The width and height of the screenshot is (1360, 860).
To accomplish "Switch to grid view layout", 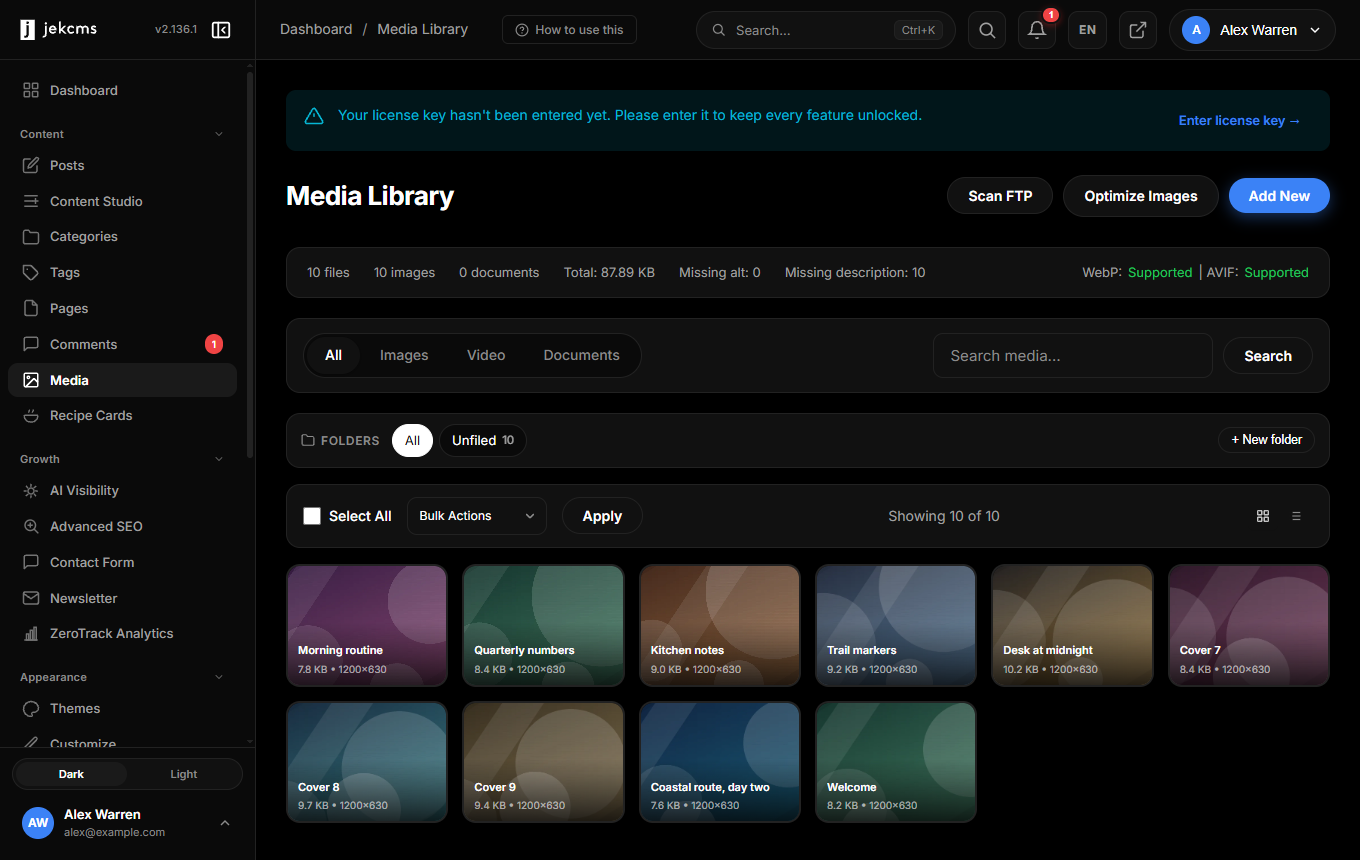I will [x=1263, y=516].
